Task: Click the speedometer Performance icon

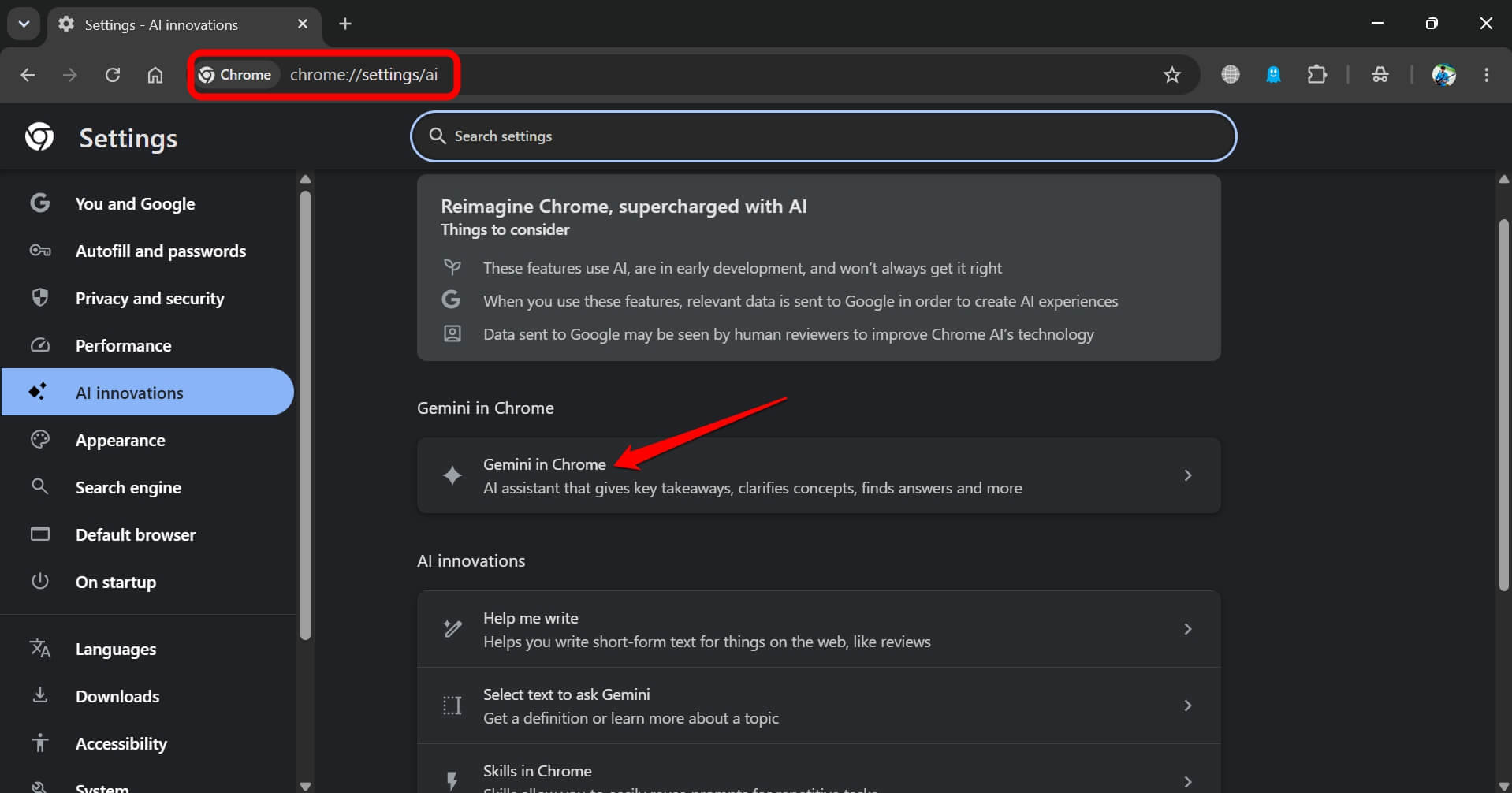Action: click(40, 345)
